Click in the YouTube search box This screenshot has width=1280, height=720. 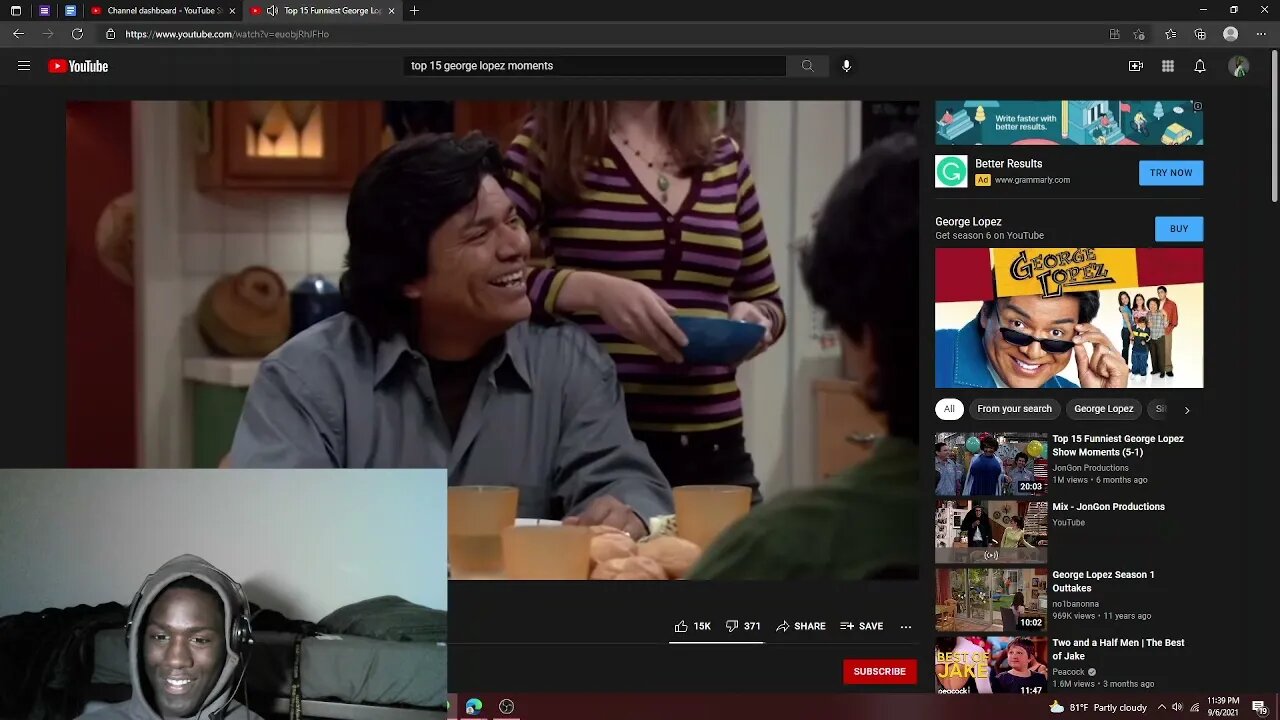(595, 66)
